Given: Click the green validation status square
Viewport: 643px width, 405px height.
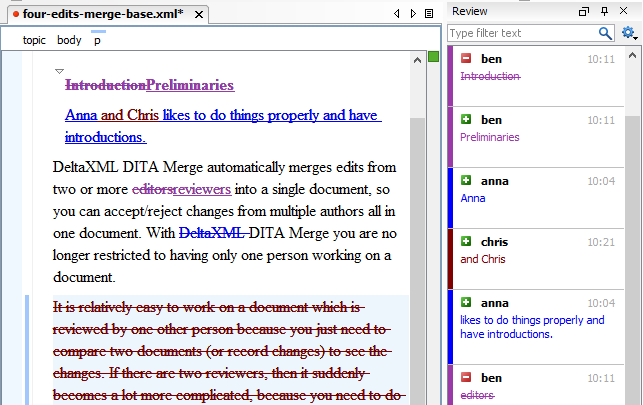Looking at the screenshot, I should pos(433,57).
